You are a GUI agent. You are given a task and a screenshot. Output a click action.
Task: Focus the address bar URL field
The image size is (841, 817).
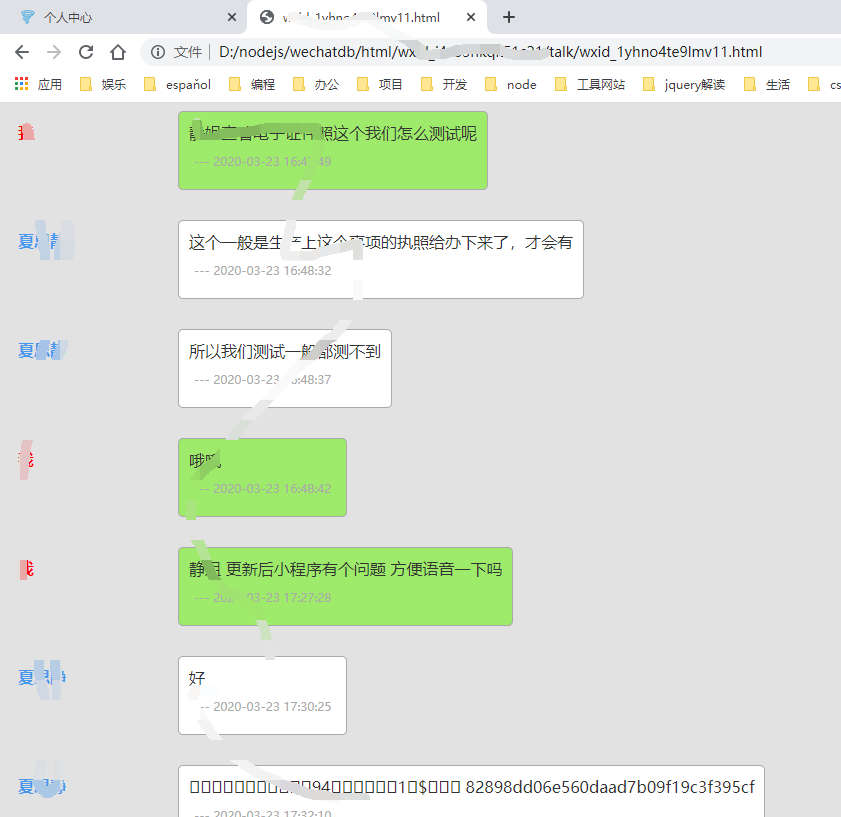[x=490, y=52]
